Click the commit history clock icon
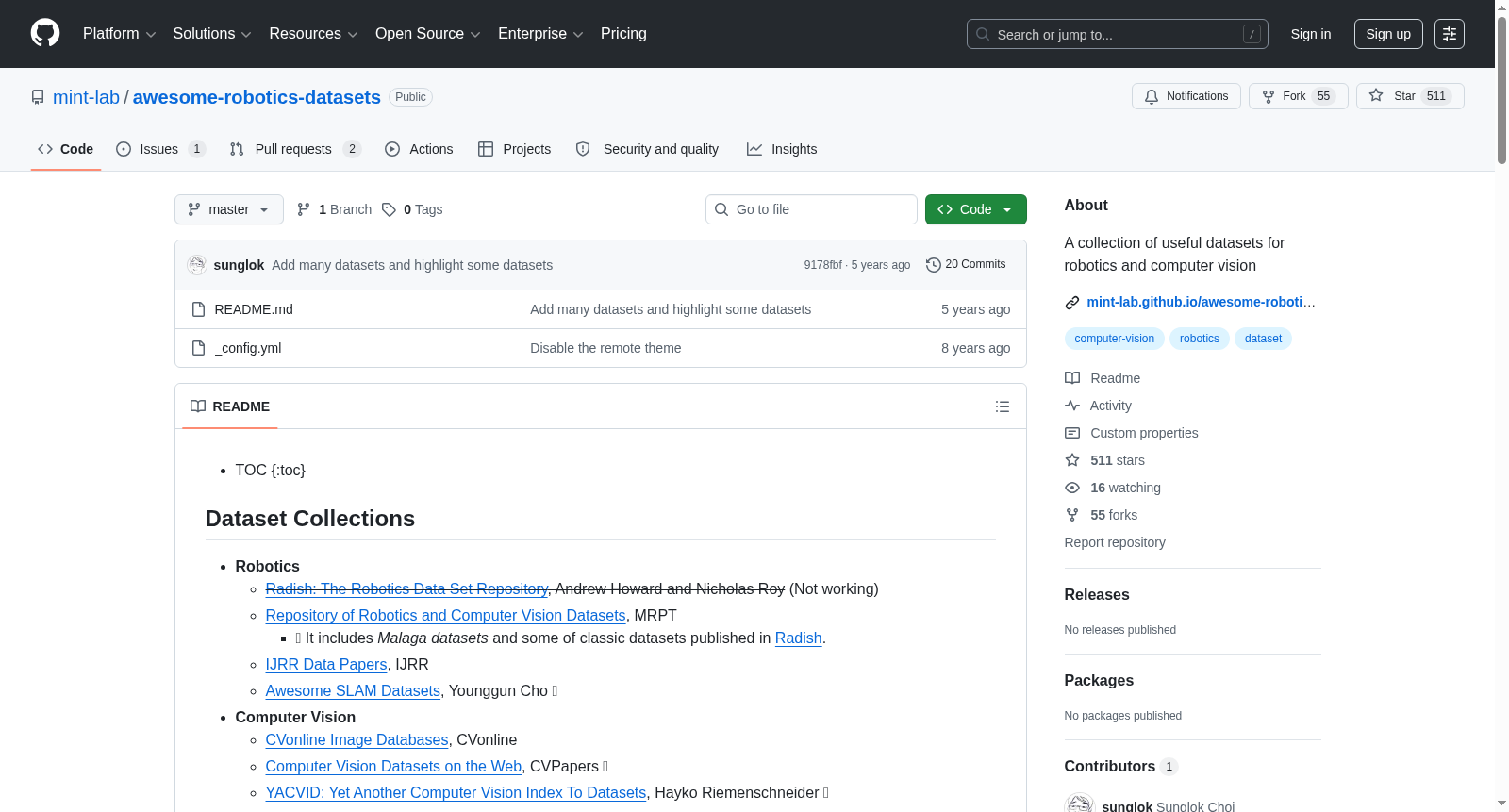 click(x=934, y=265)
